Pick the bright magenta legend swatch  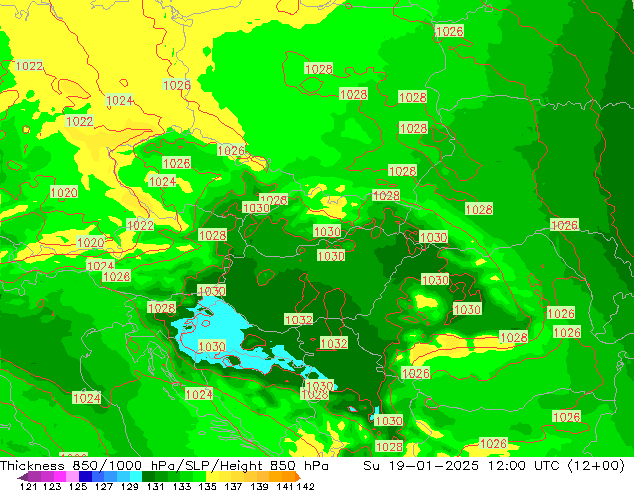tap(60, 476)
